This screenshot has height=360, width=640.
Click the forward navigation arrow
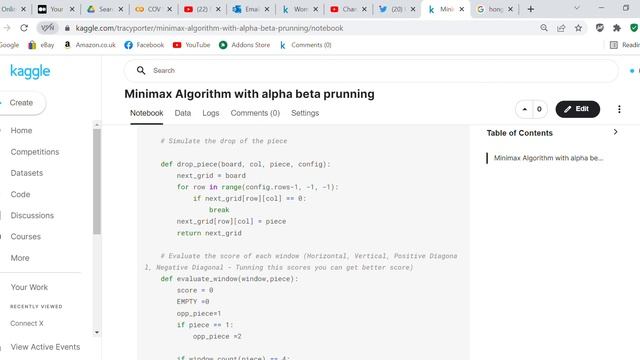(x=7, y=28)
